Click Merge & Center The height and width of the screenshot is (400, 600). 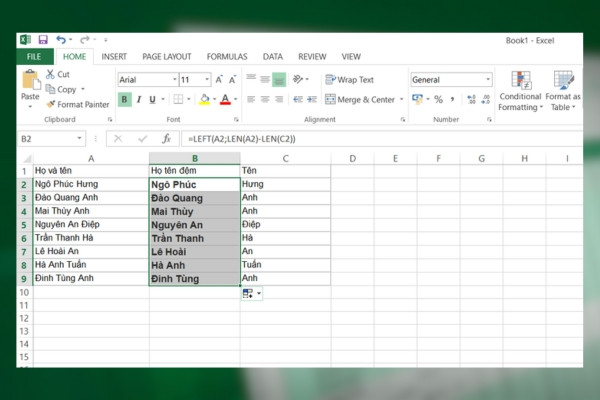(x=360, y=100)
